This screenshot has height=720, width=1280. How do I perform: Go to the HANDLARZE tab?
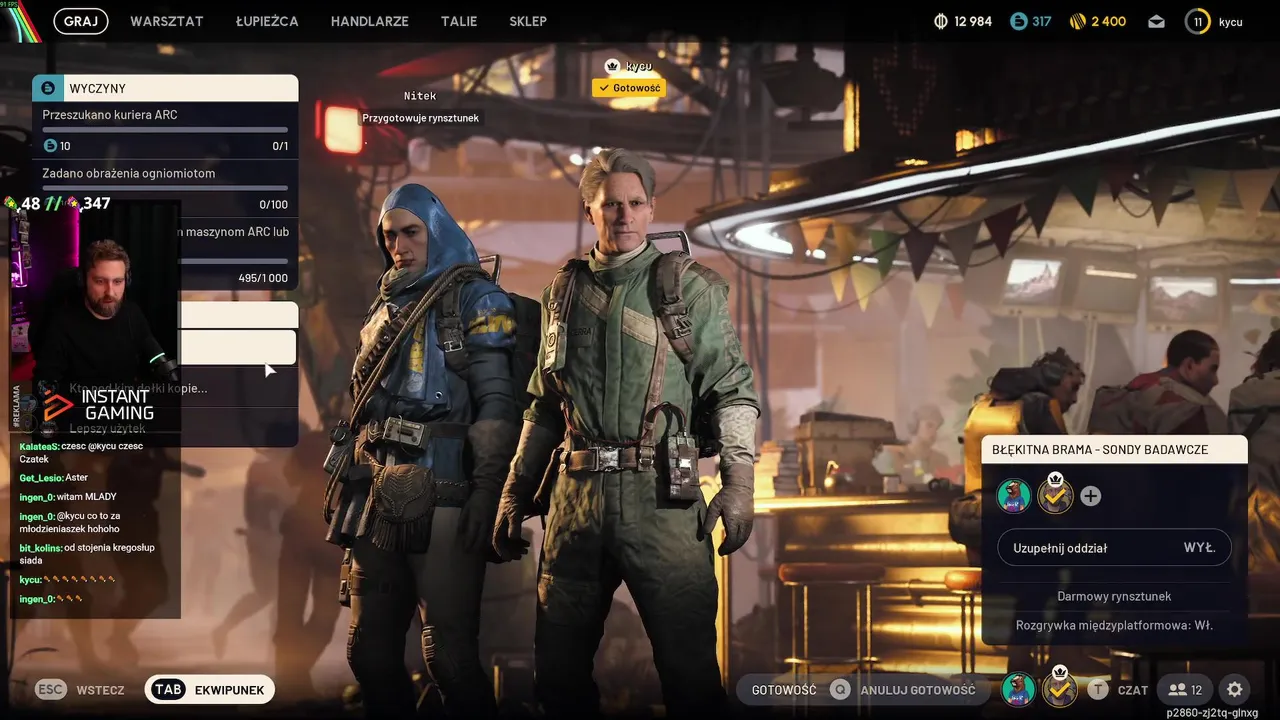(370, 21)
